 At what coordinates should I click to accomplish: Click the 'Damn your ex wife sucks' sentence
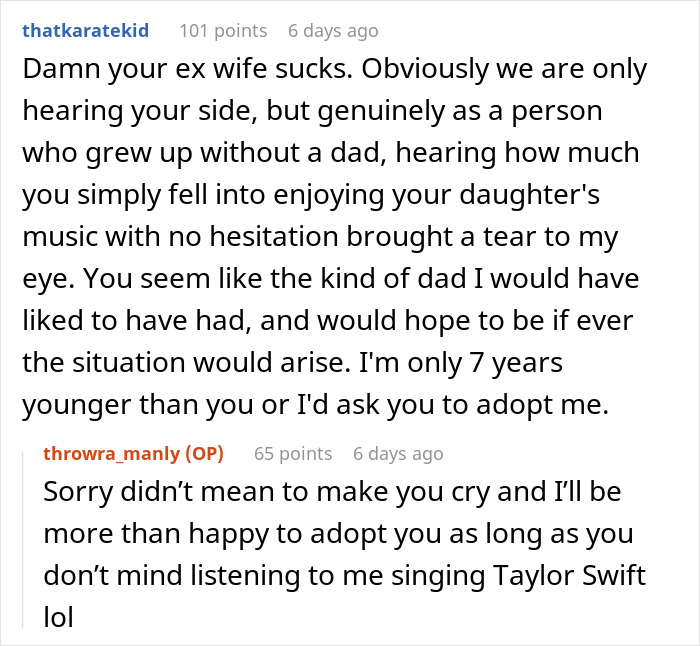[188, 69]
